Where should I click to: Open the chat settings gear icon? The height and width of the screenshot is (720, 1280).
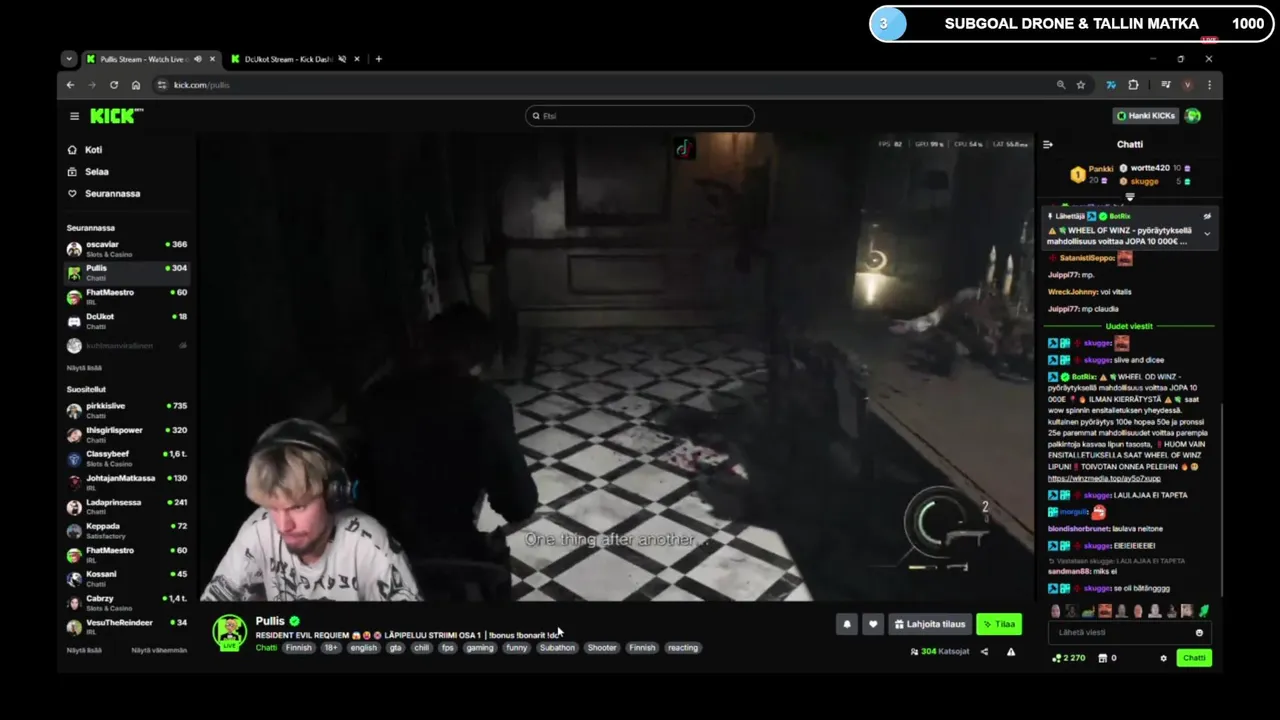[1163, 658]
